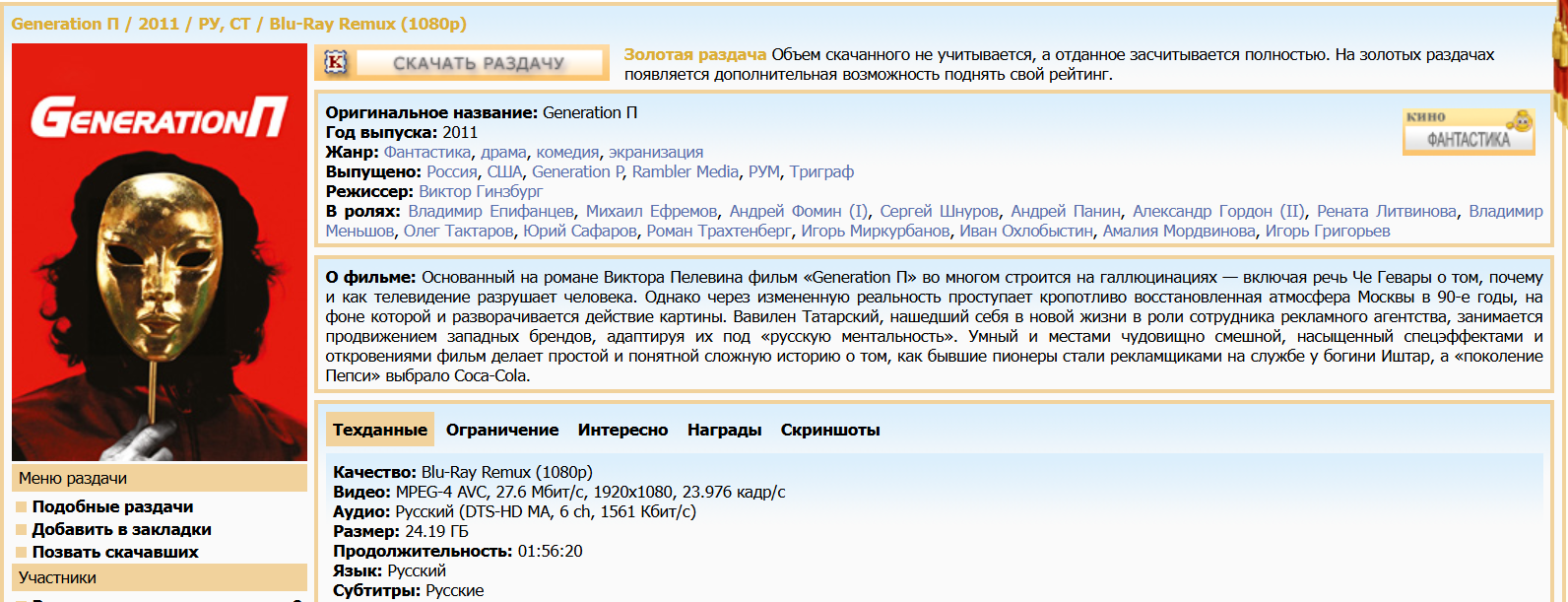Open the Кино Фантастика category badge
1568x602 pixels.
pyautogui.click(x=1469, y=131)
